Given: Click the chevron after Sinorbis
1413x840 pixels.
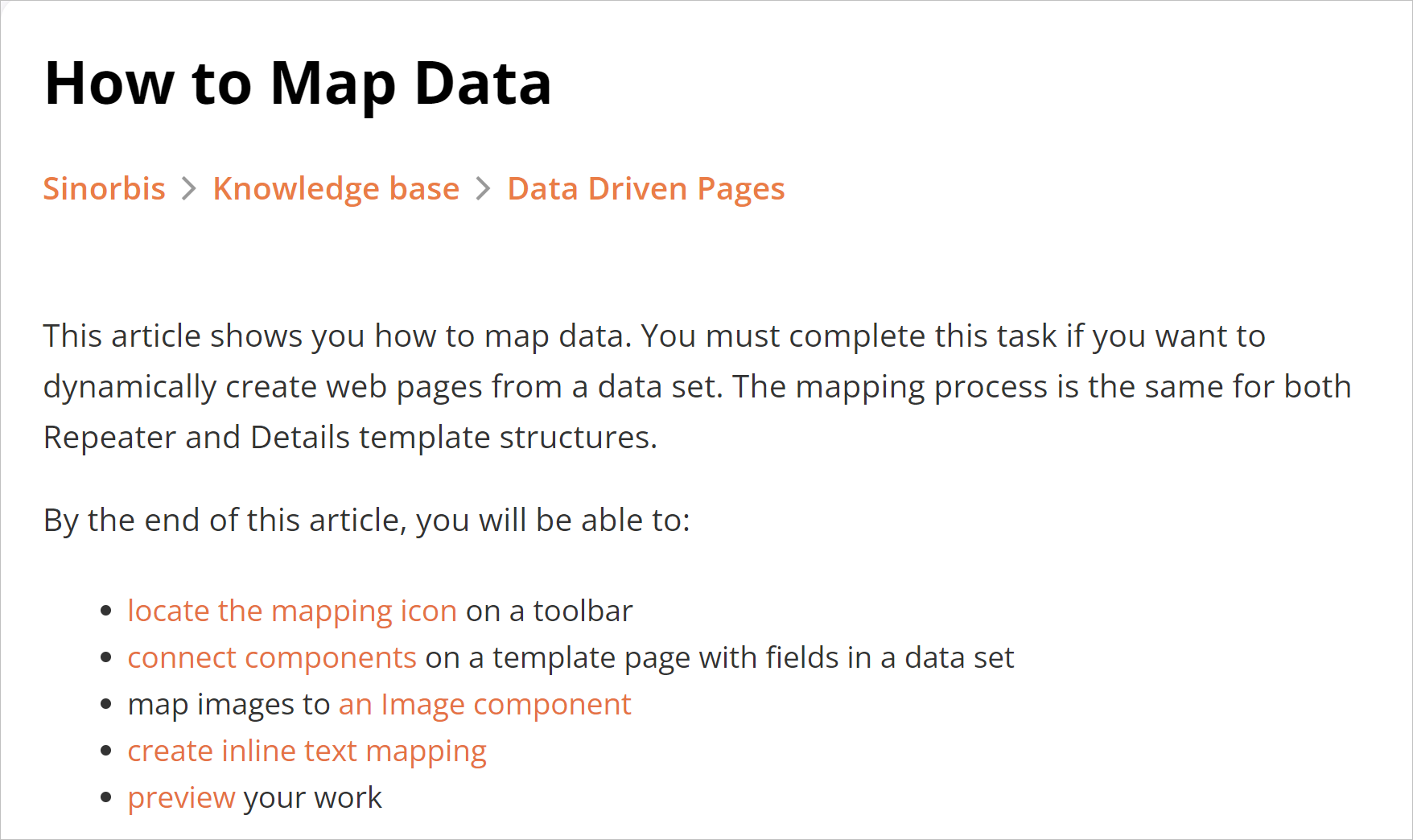Looking at the screenshot, I should [189, 189].
